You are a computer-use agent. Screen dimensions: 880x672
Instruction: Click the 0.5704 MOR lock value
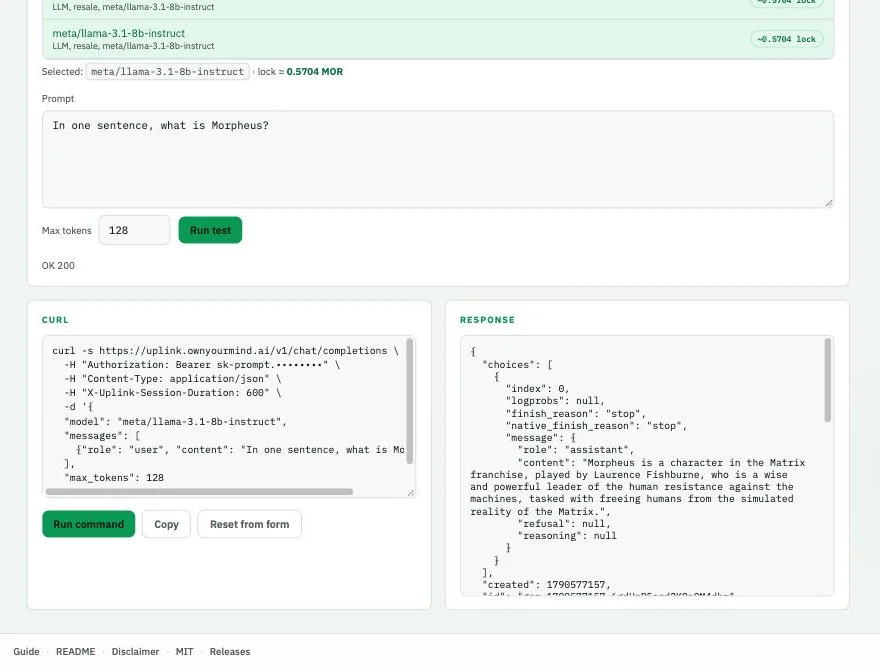(x=314, y=72)
